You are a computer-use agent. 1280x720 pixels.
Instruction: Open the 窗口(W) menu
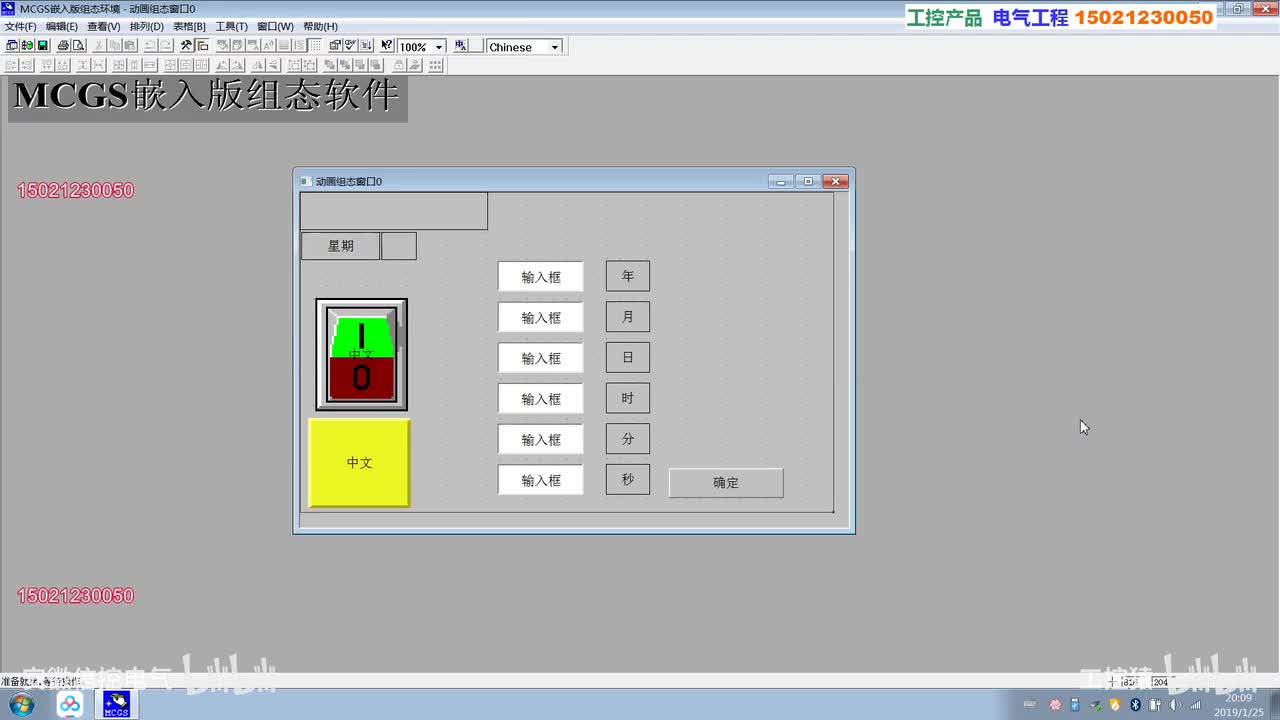click(x=276, y=26)
